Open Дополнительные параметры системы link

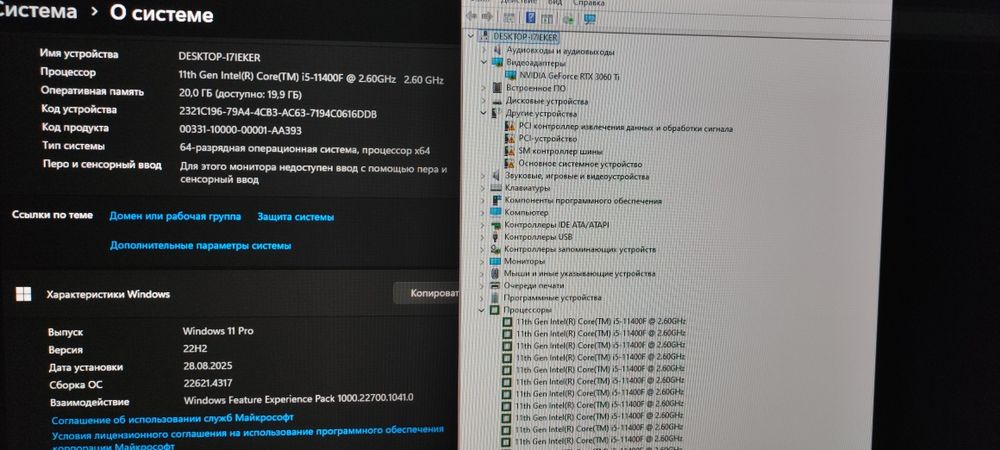point(200,245)
